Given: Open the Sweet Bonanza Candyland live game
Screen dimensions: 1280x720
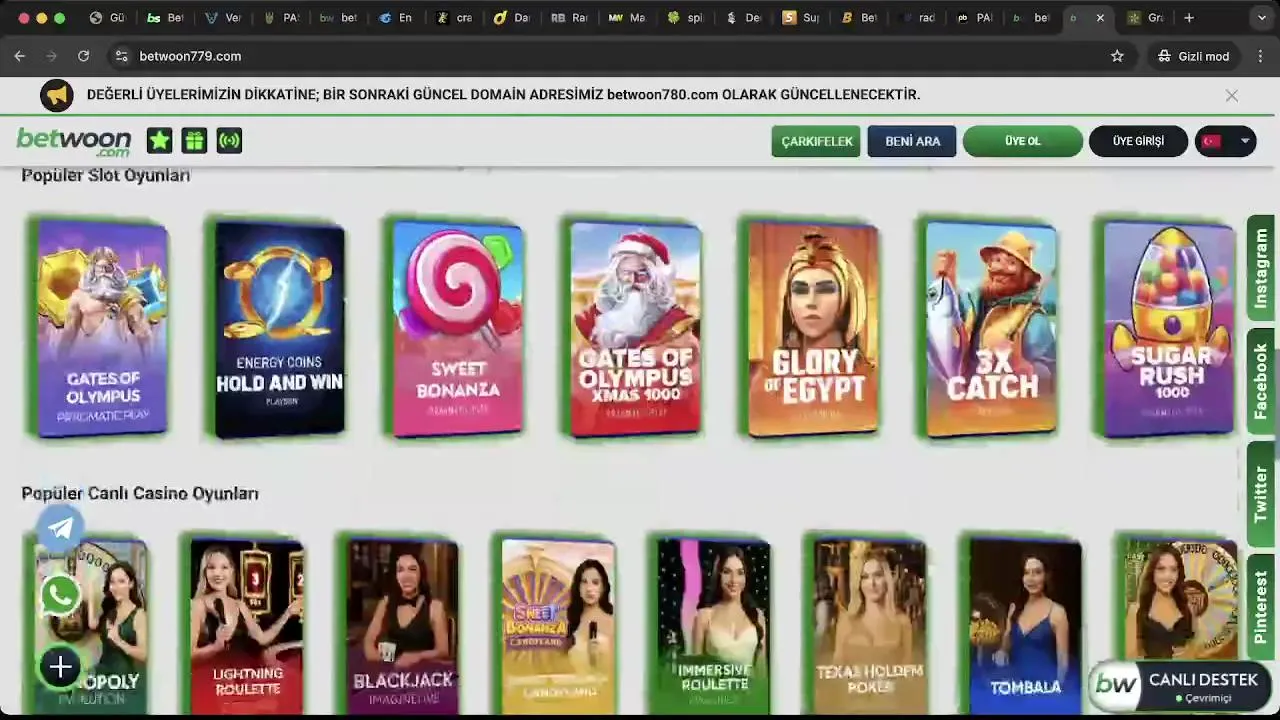Looking at the screenshot, I should [x=558, y=626].
